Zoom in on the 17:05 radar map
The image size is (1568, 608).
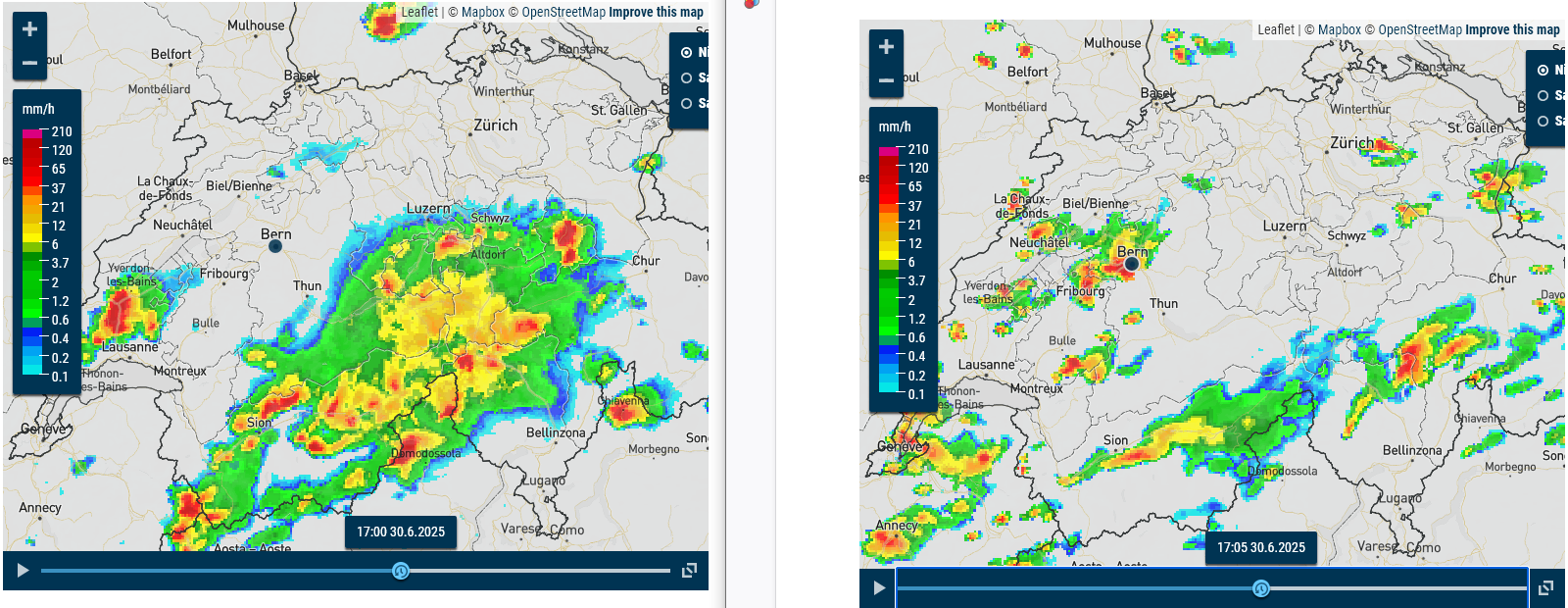click(886, 46)
